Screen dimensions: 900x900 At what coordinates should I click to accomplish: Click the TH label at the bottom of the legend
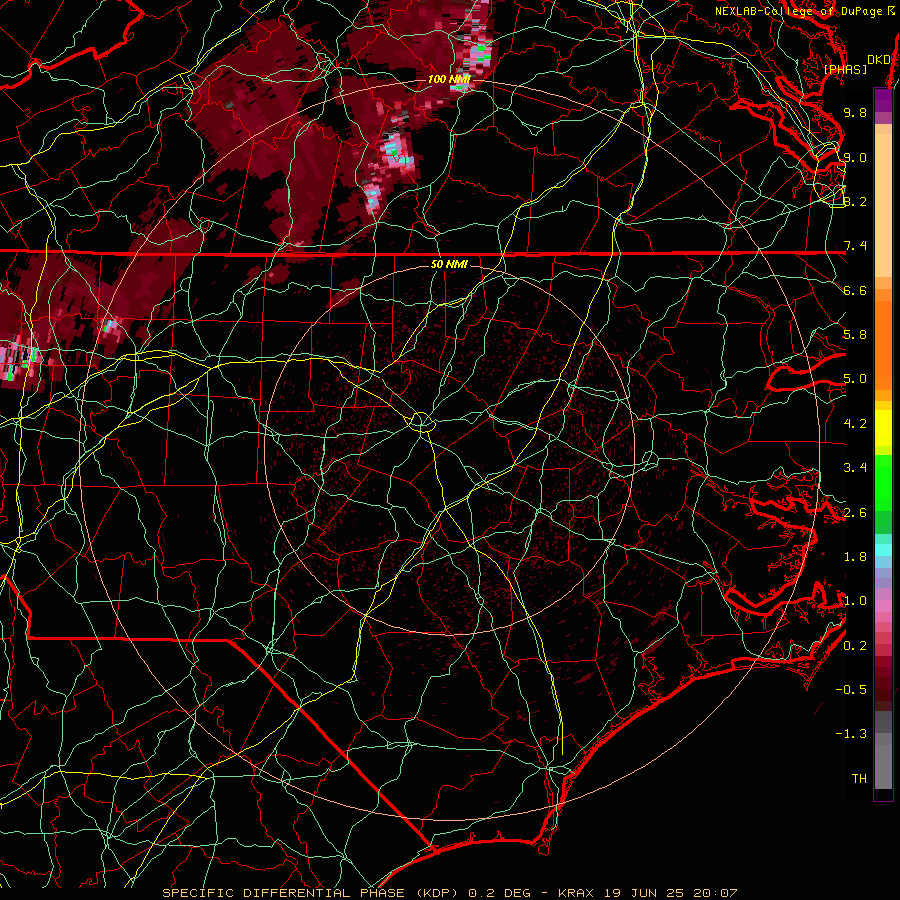point(859,779)
